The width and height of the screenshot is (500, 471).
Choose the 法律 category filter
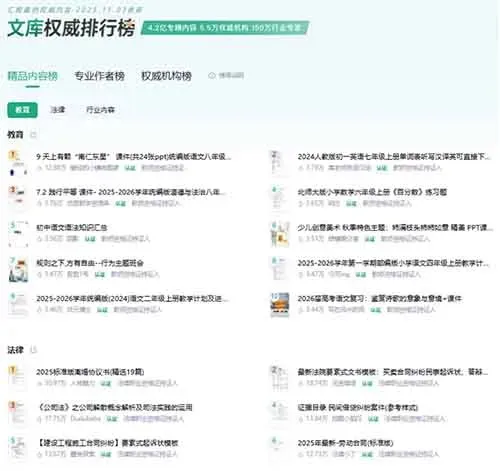58,110
